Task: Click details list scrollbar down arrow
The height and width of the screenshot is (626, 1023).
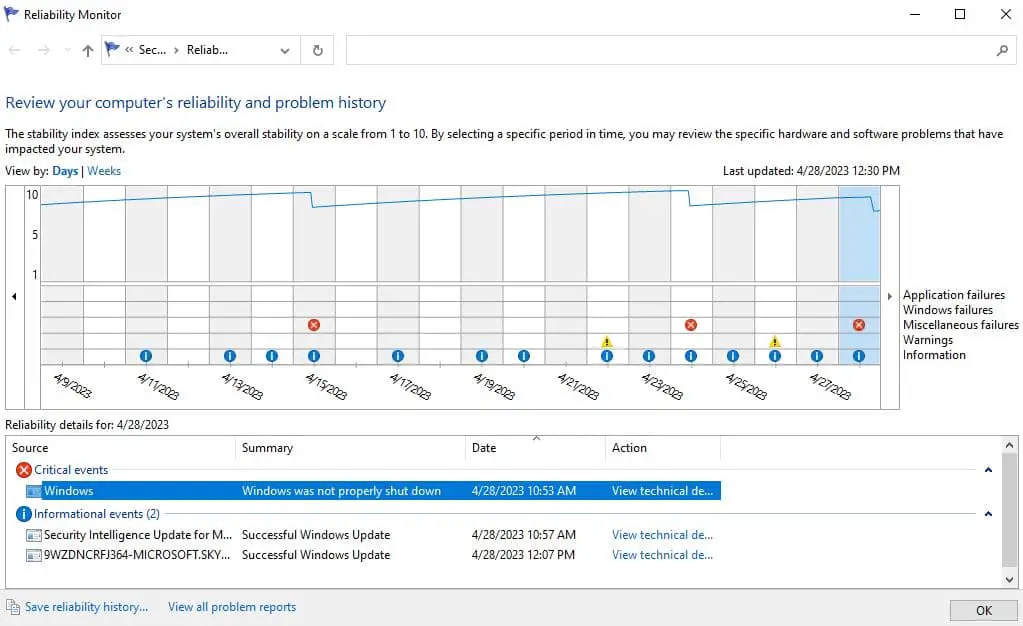Action: 1009,579
